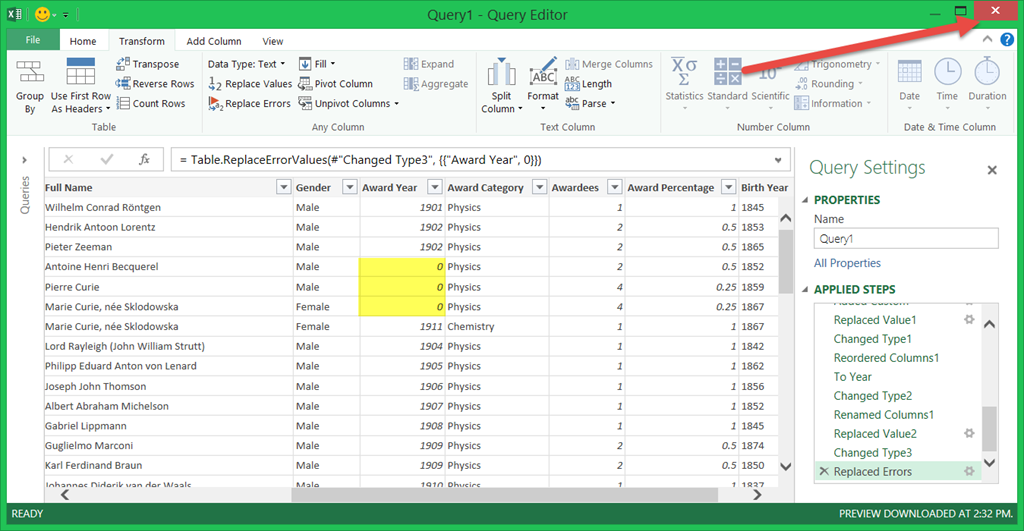Click the query Name input field
The height and width of the screenshot is (531, 1024).
905,239
